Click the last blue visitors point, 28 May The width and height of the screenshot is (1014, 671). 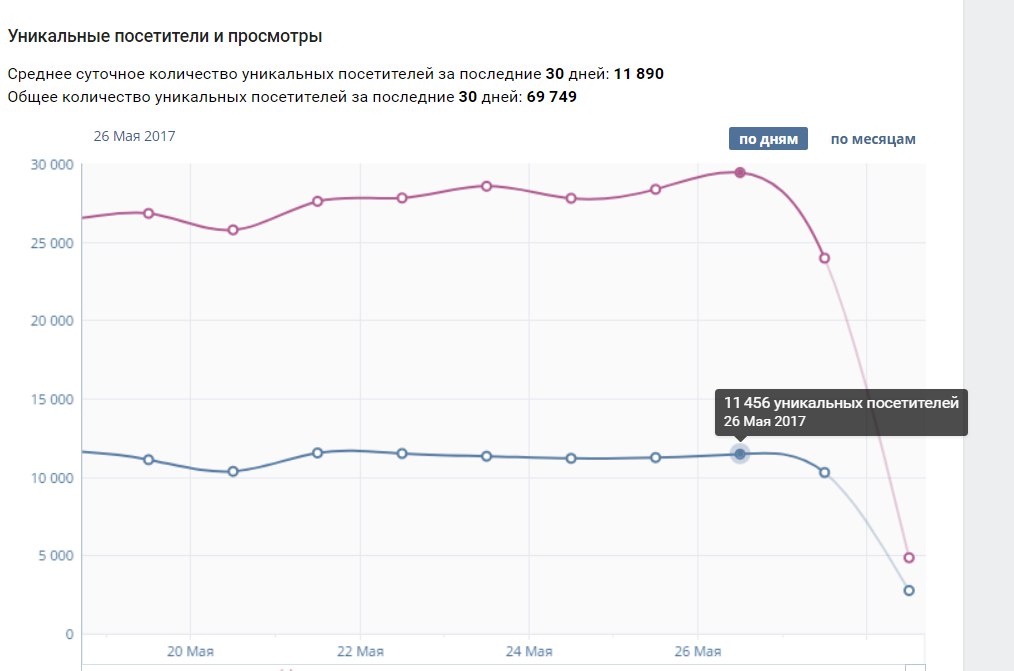[x=909, y=590]
